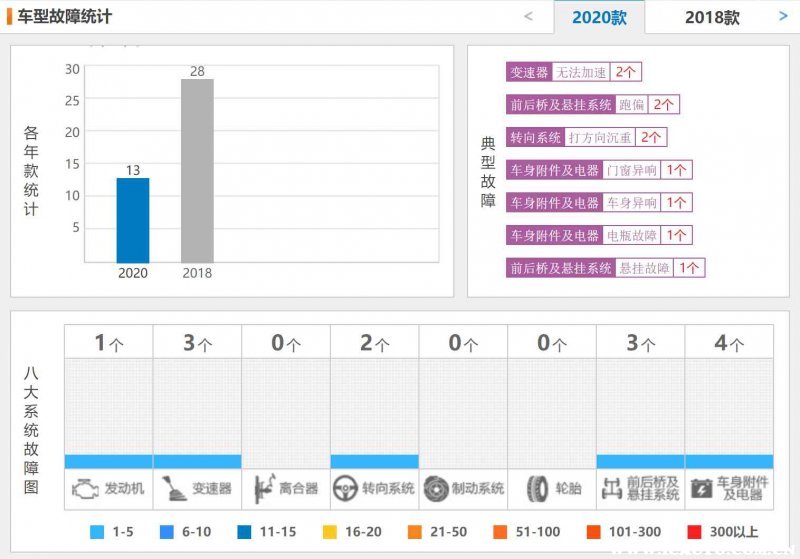Switch to the 2020款 tab
The height and width of the screenshot is (559, 800).
[600, 17]
